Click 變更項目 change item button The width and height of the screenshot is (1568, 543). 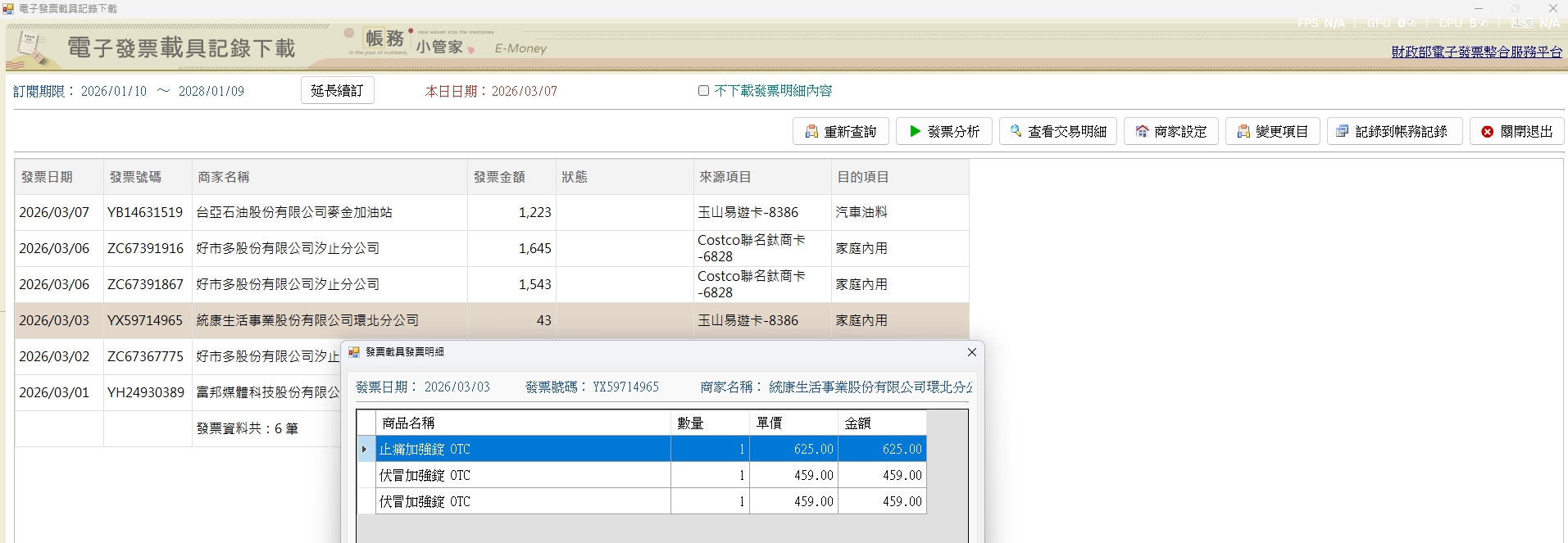pos(1272,132)
